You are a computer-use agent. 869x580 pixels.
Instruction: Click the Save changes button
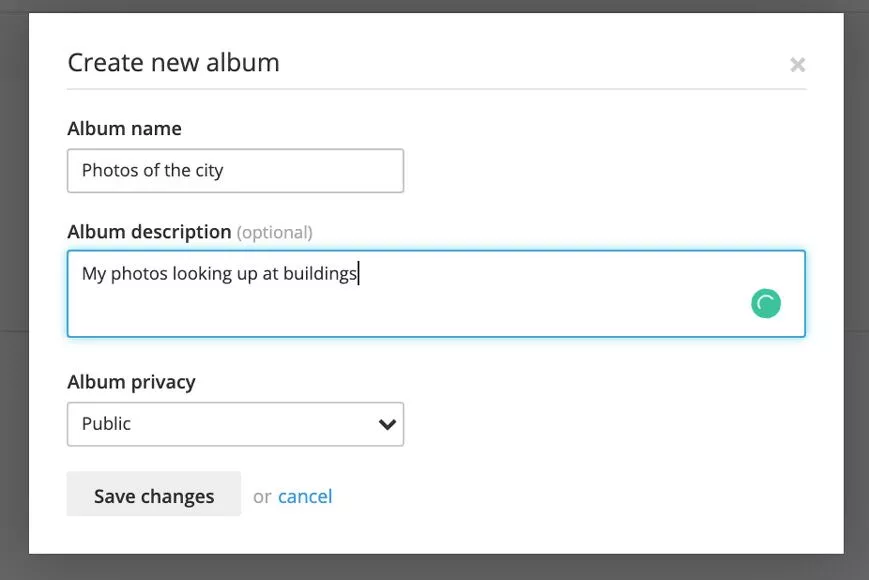154,496
